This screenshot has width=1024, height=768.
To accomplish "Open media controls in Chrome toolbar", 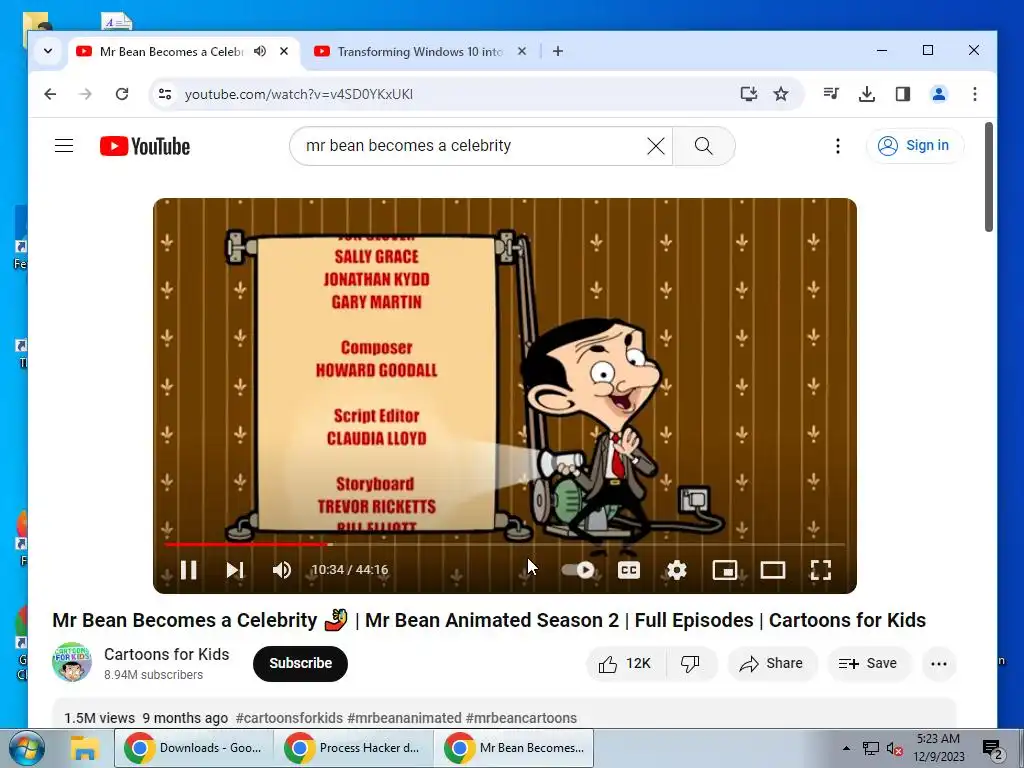I will coord(831,94).
